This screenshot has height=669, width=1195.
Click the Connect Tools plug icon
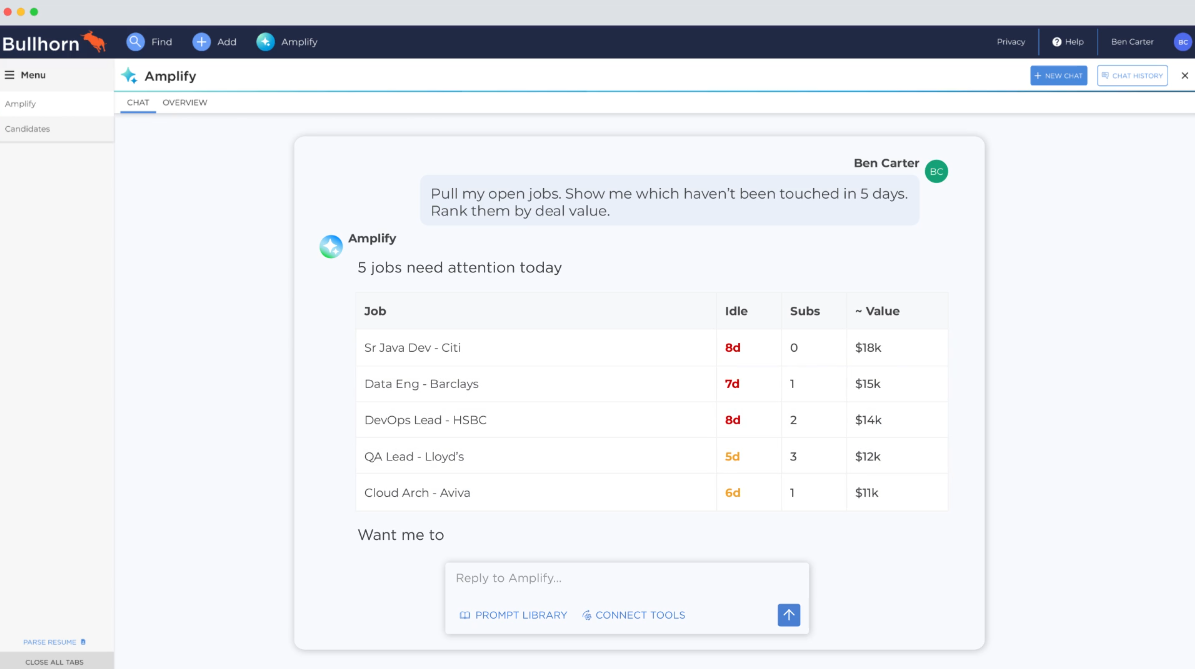(x=587, y=615)
